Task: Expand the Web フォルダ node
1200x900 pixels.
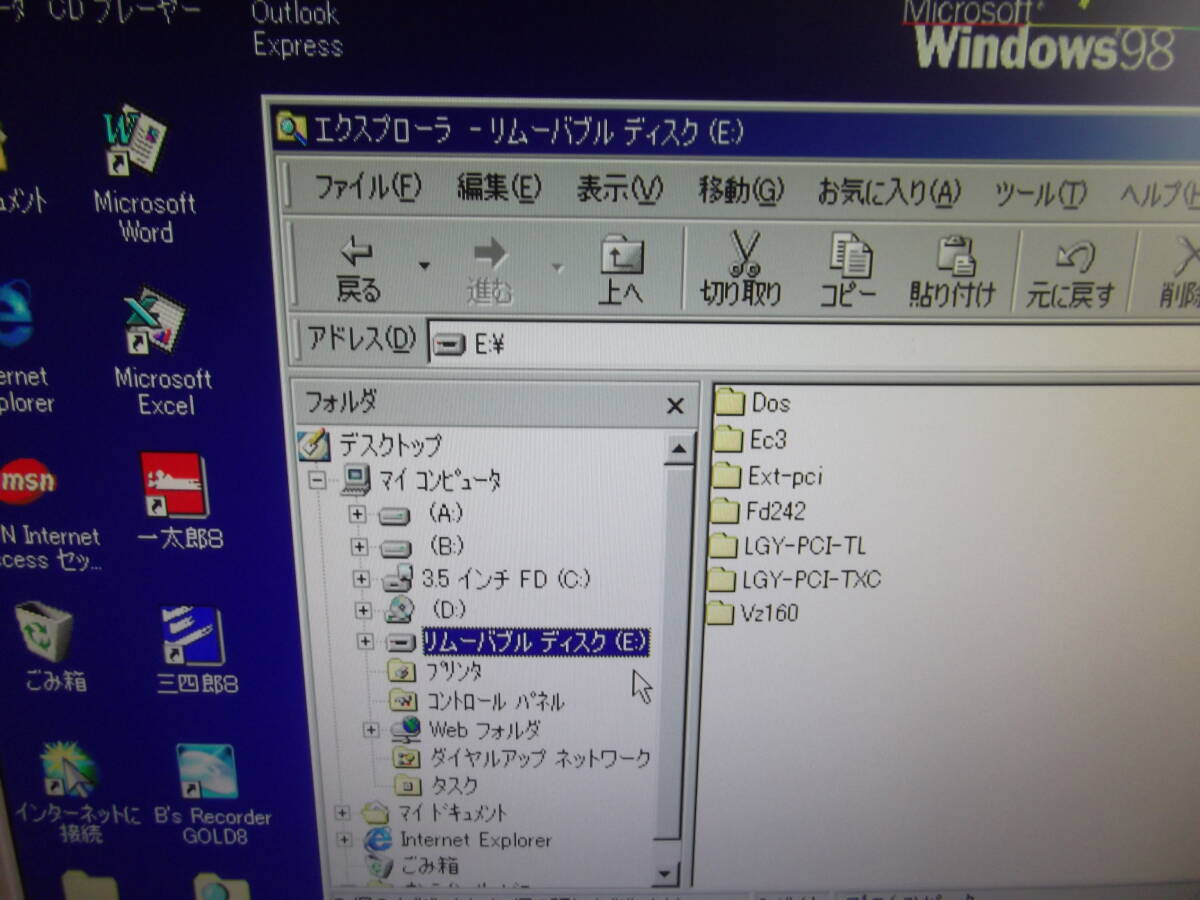Action: pyautogui.click(x=370, y=730)
